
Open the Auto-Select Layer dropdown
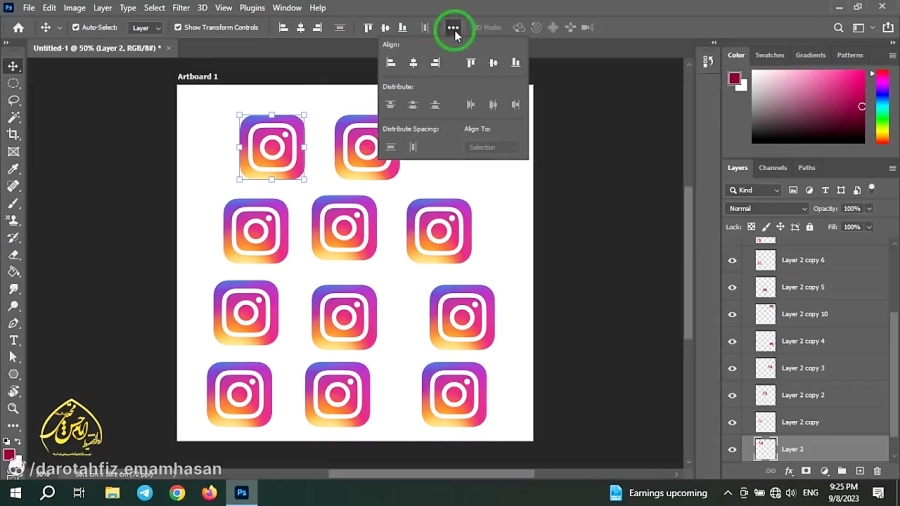(145, 28)
